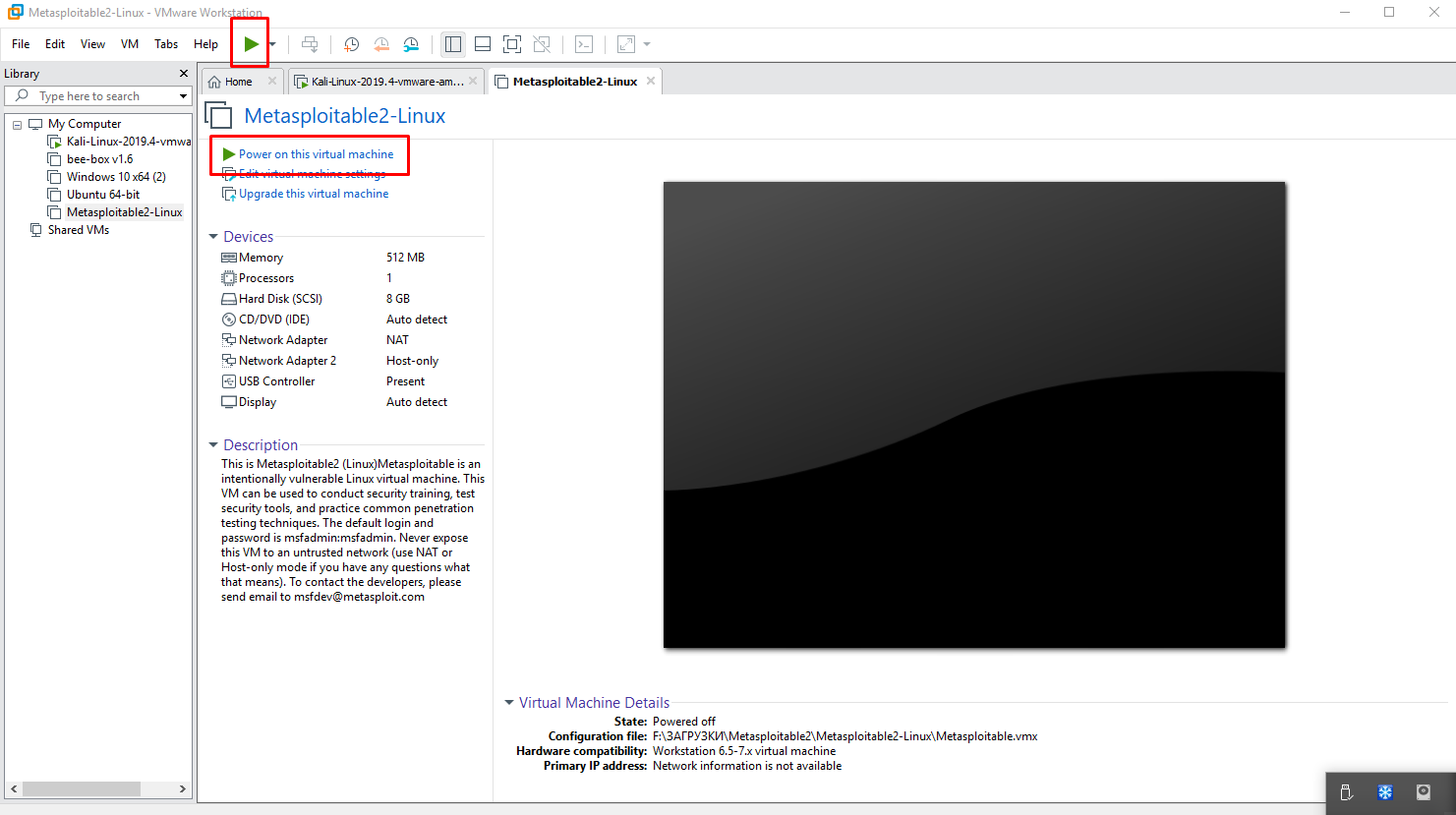Image resolution: width=1456 pixels, height=815 pixels.
Task: Click the blue snowflake status icon
Action: 1385,792
